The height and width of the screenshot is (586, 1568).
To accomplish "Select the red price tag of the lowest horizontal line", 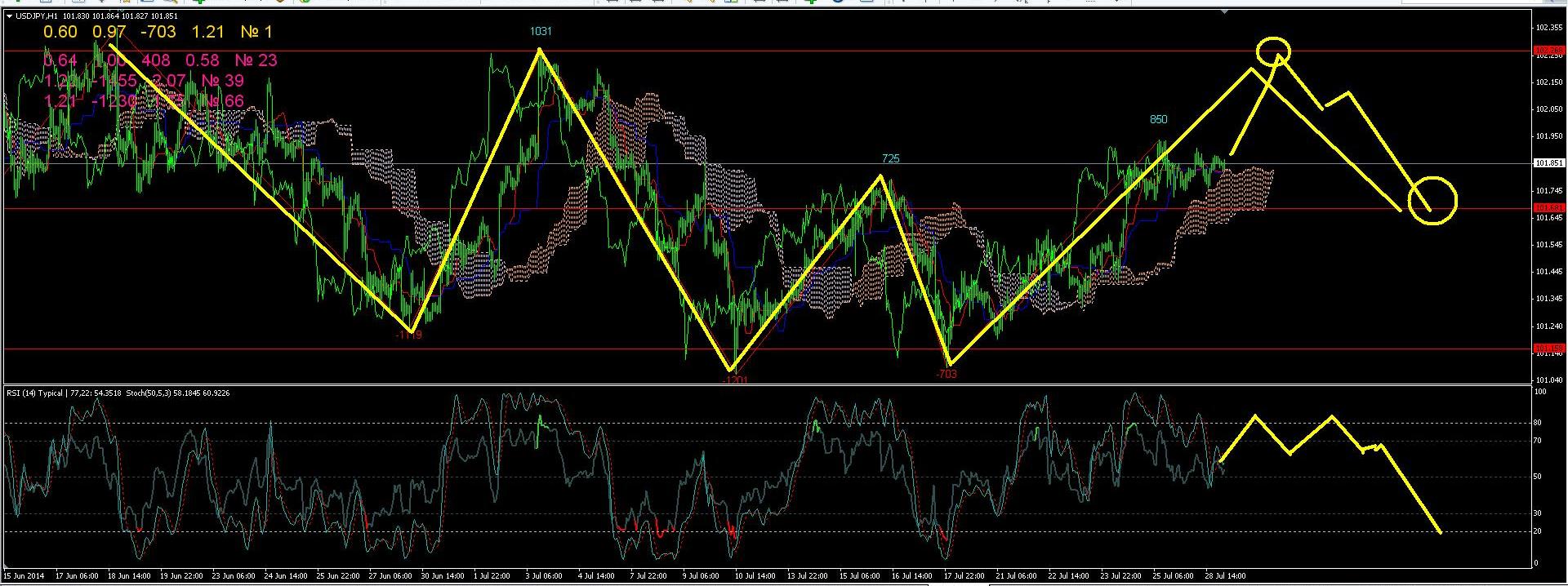I will point(1549,348).
